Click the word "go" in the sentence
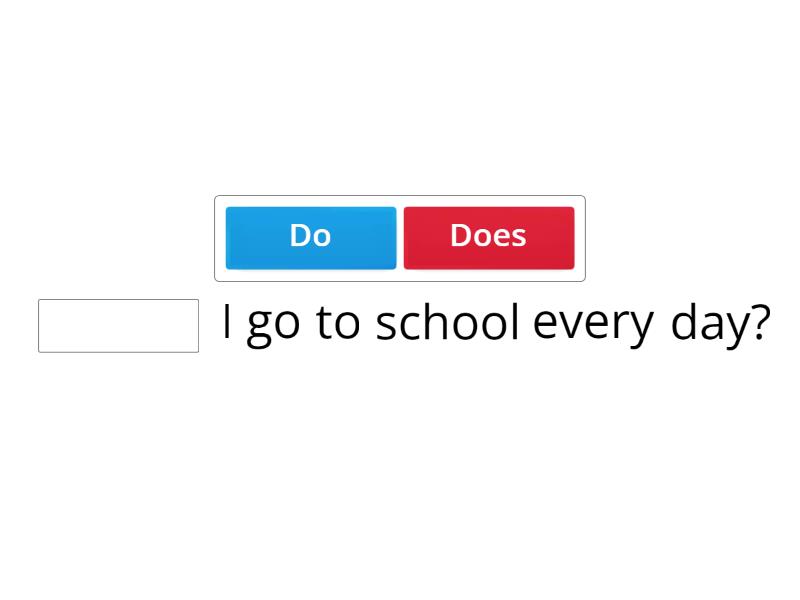Screen dimensions: 800x600 click(x=274, y=325)
